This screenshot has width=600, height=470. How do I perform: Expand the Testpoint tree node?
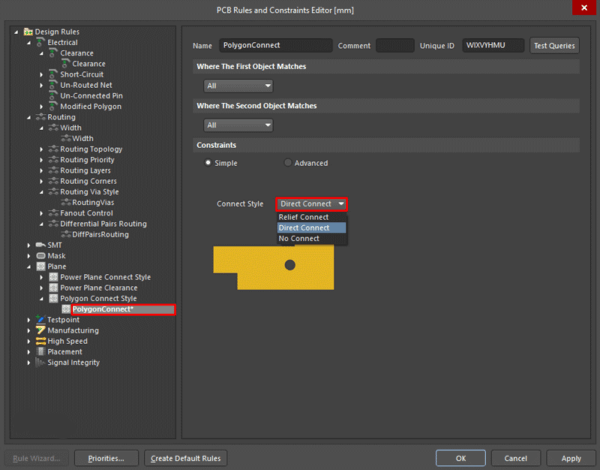pyautogui.click(x=29, y=320)
